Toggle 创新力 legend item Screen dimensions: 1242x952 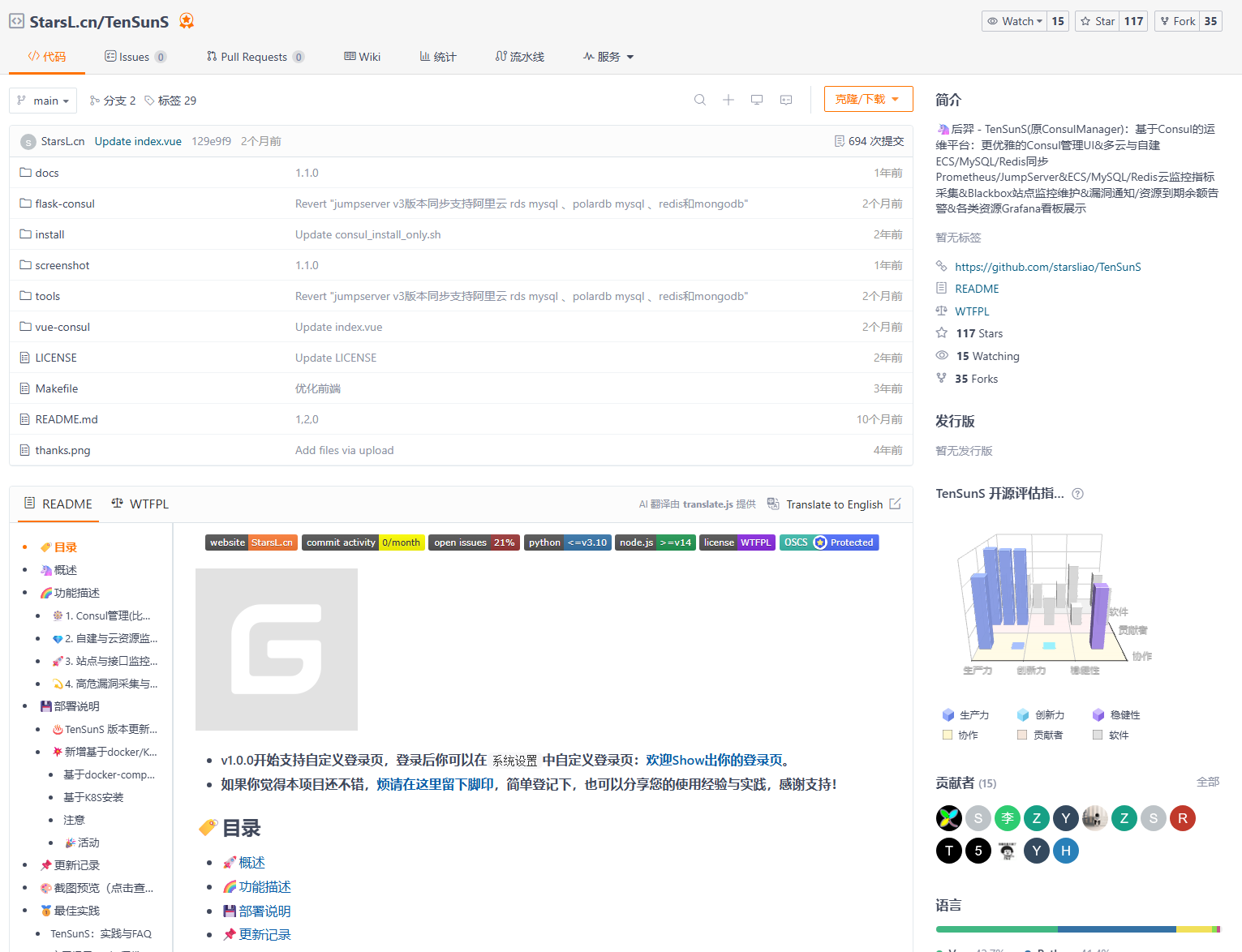[x=1041, y=714]
